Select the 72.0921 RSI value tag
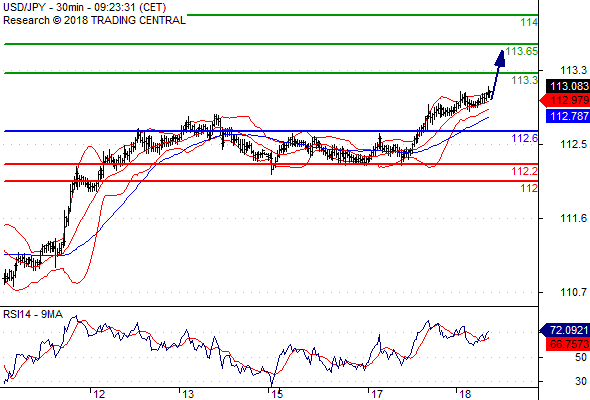 pos(565,330)
